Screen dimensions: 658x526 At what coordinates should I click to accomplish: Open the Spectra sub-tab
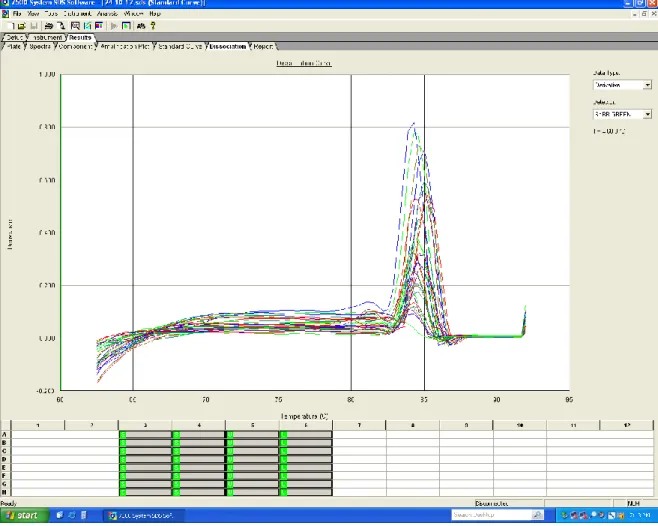click(40, 47)
